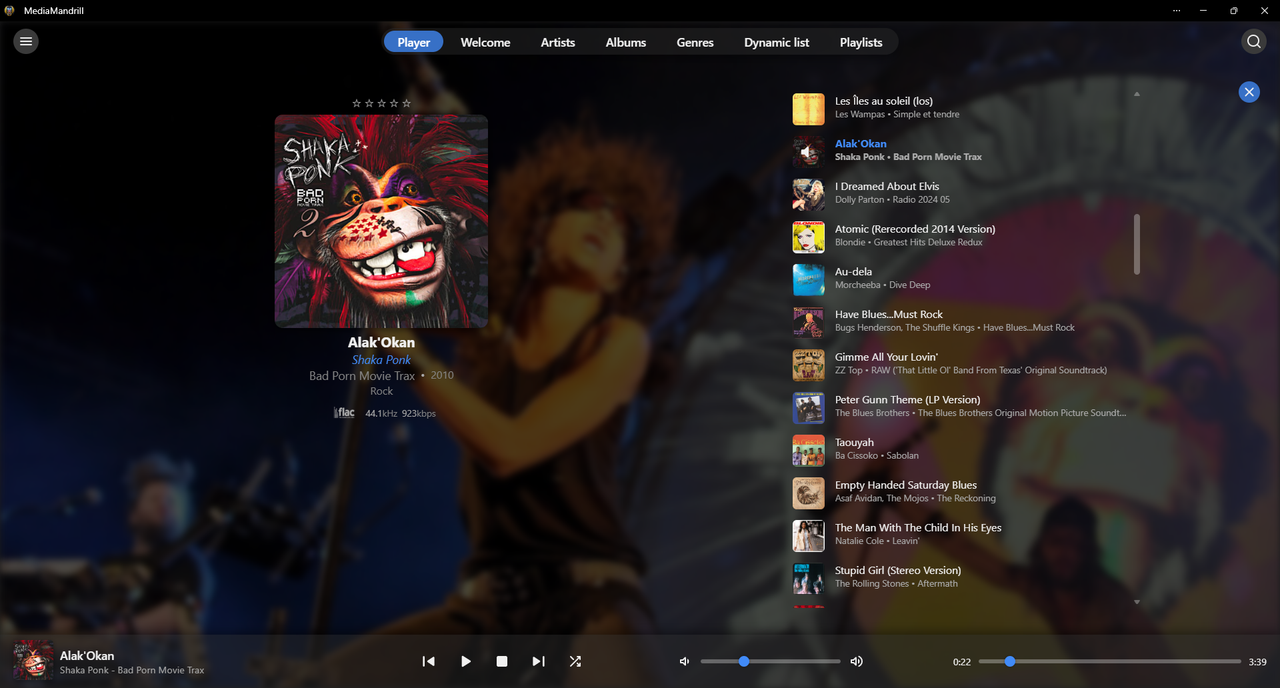Click the Les Wampas album thumbnail
The width and height of the screenshot is (1280, 688).
808,109
